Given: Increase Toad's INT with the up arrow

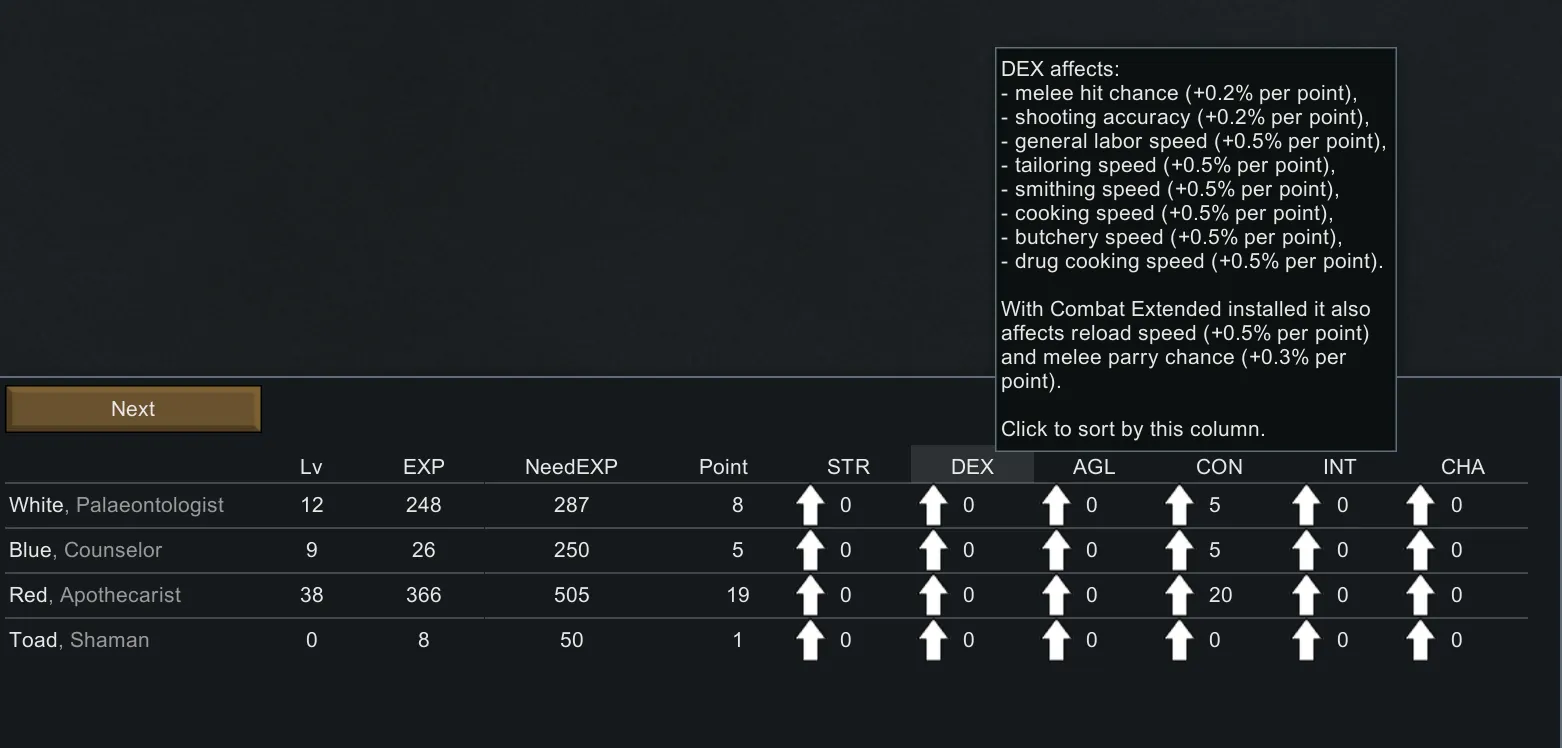Looking at the screenshot, I should 1306,641.
